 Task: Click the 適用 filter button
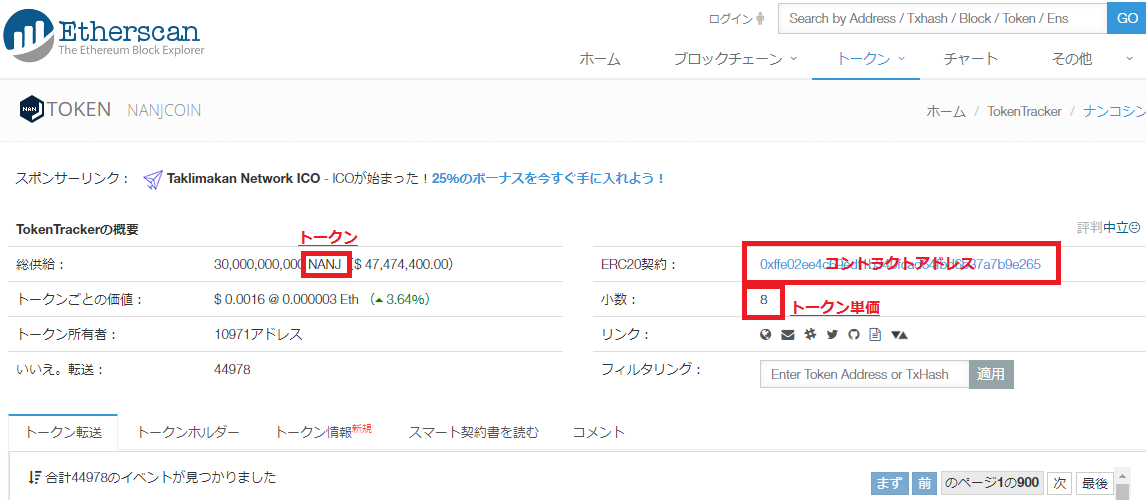click(991, 374)
